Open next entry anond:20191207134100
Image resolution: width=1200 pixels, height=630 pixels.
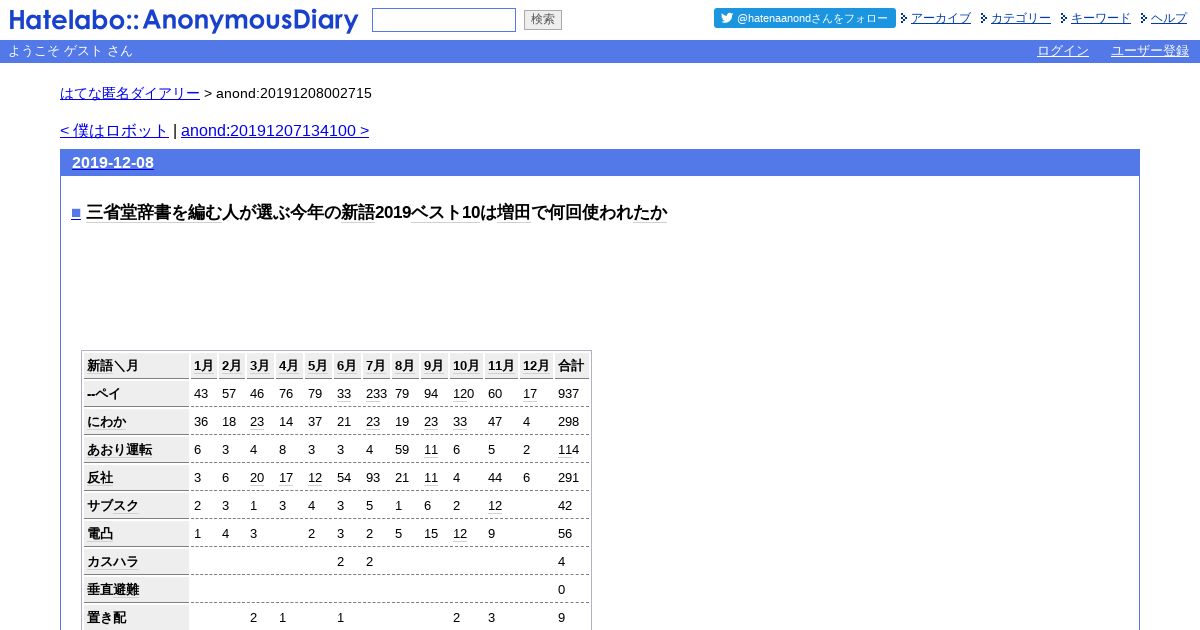[275, 131]
